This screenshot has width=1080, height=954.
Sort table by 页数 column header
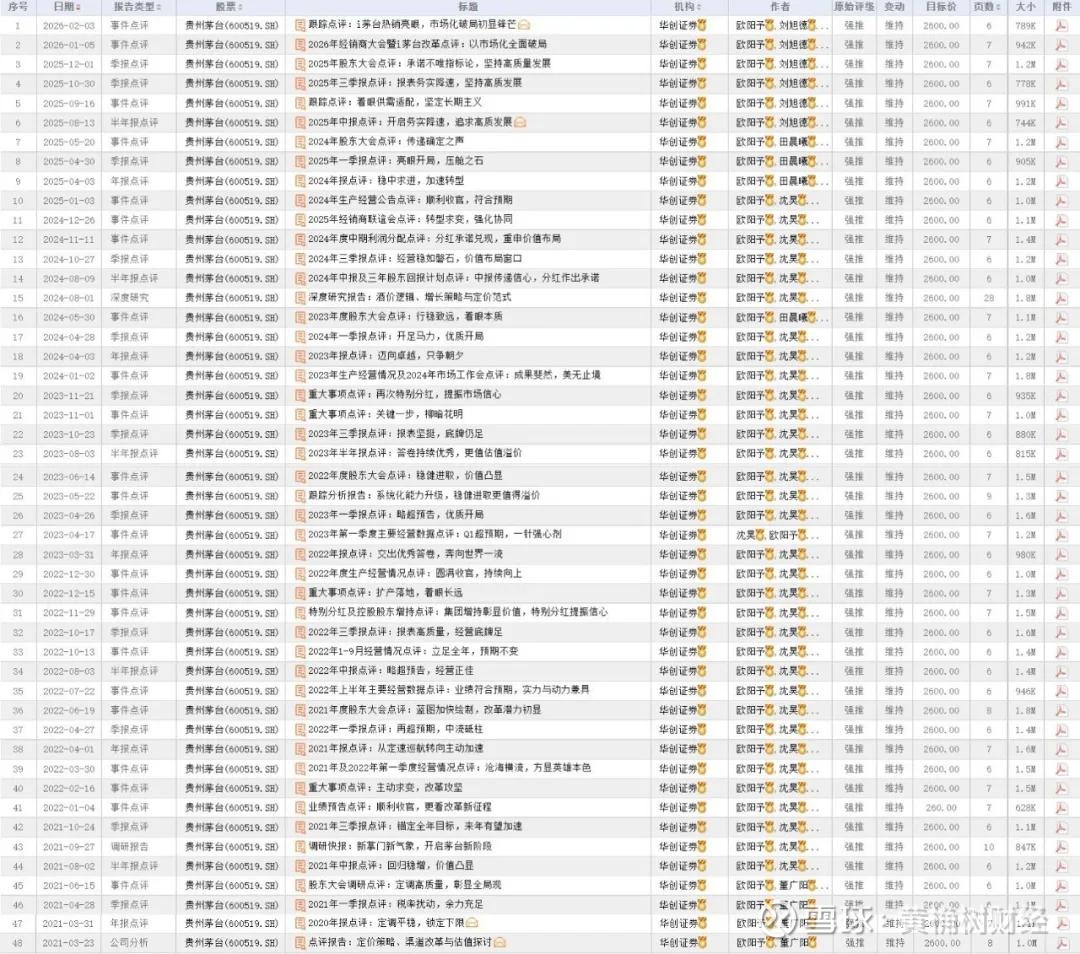pyautogui.click(x=987, y=6)
